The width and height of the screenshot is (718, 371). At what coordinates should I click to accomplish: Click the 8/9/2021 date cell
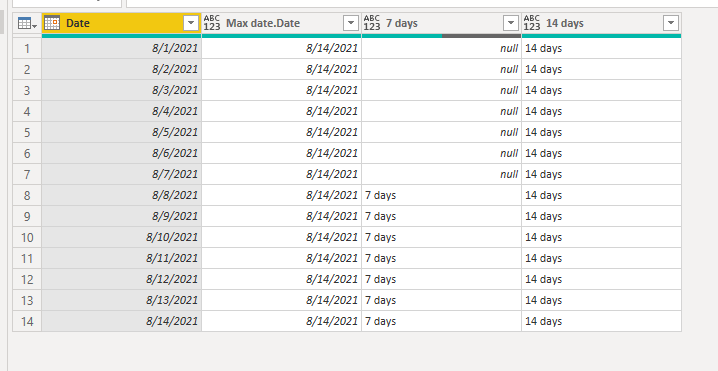click(x=121, y=216)
